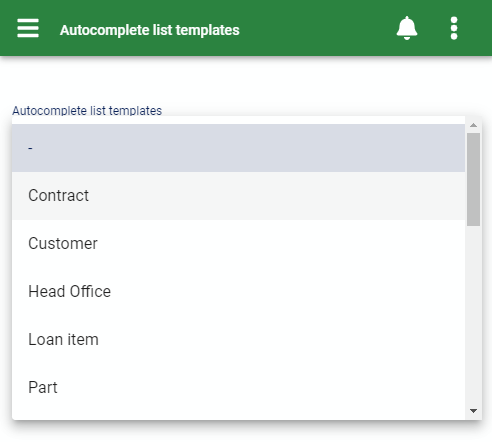Image resolution: width=492 pixels, height=442 pixels.
Task: Click empty page area below dropdown list
Action: point(246,432)
